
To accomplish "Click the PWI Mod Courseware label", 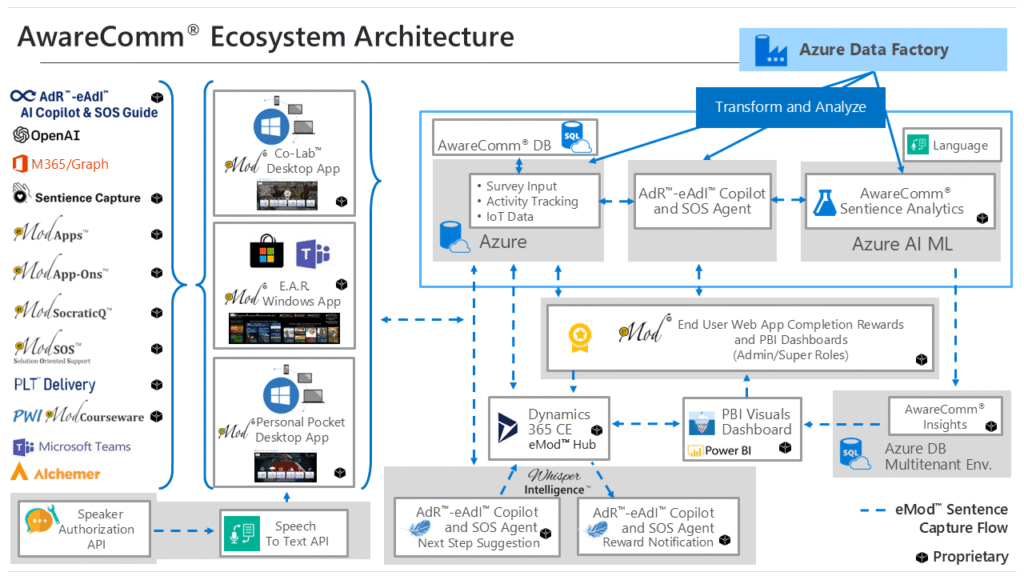I will point(78,415).
